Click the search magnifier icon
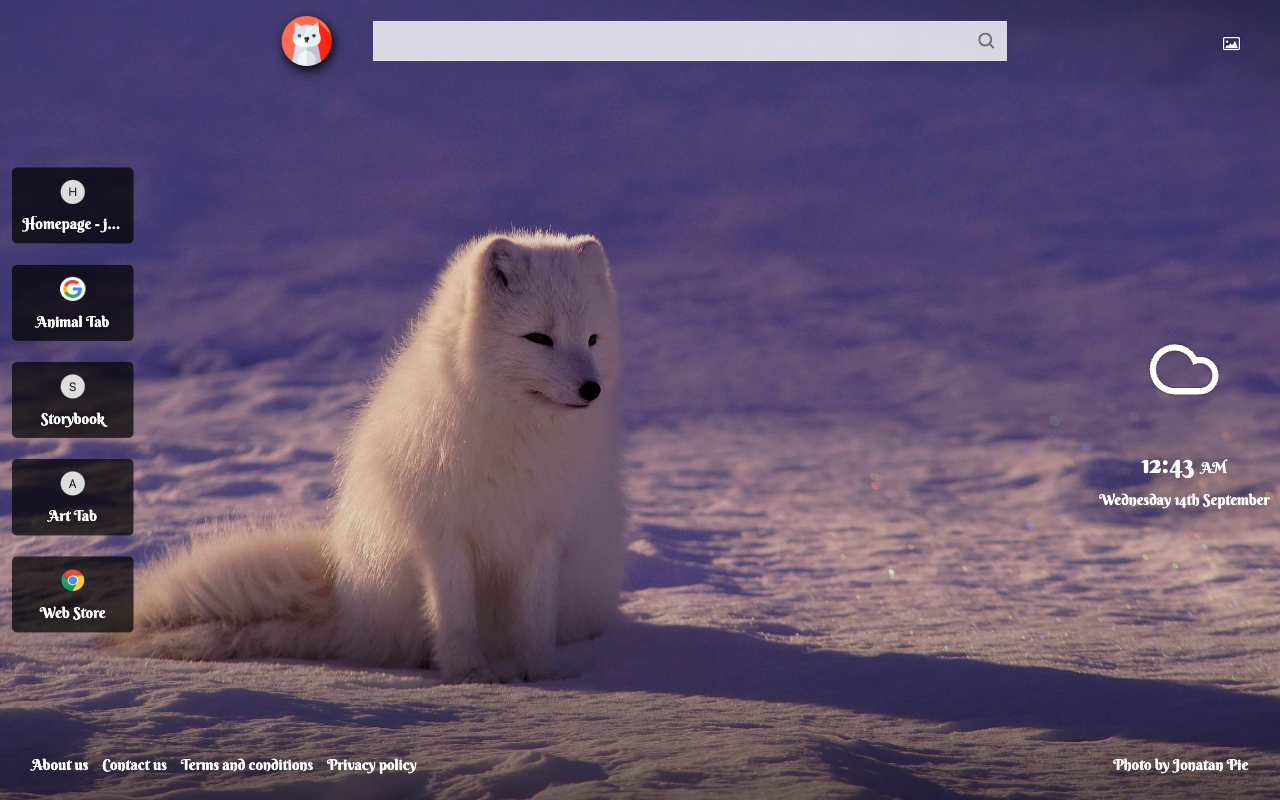Image resolution: width=1280 pixels, height=800 pixels. (x=985, y=41)
